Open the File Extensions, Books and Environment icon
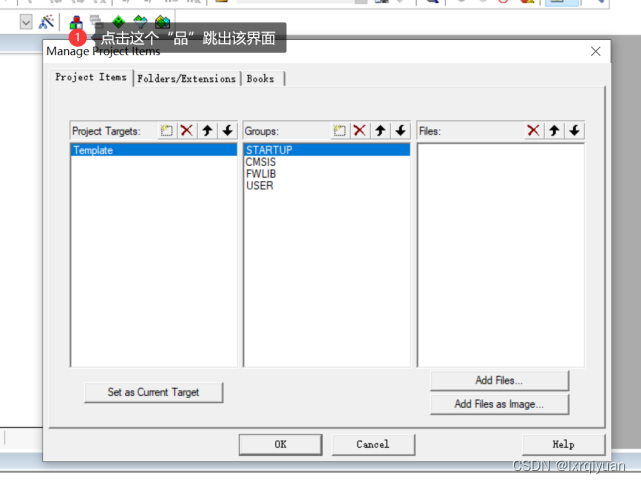Viewport: 641px width, 483px height. coord(76,22)
